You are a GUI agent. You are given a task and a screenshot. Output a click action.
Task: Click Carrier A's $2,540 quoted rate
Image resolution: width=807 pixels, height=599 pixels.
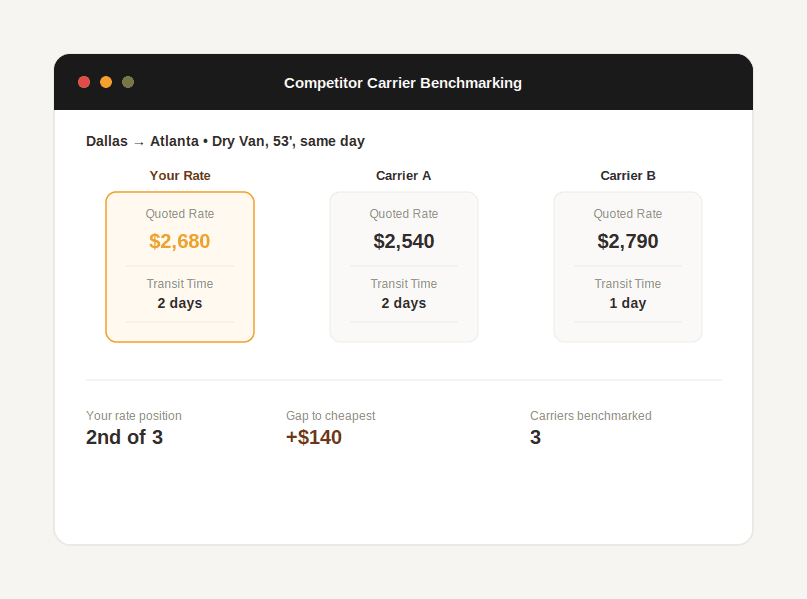click(x=404, y=241)
